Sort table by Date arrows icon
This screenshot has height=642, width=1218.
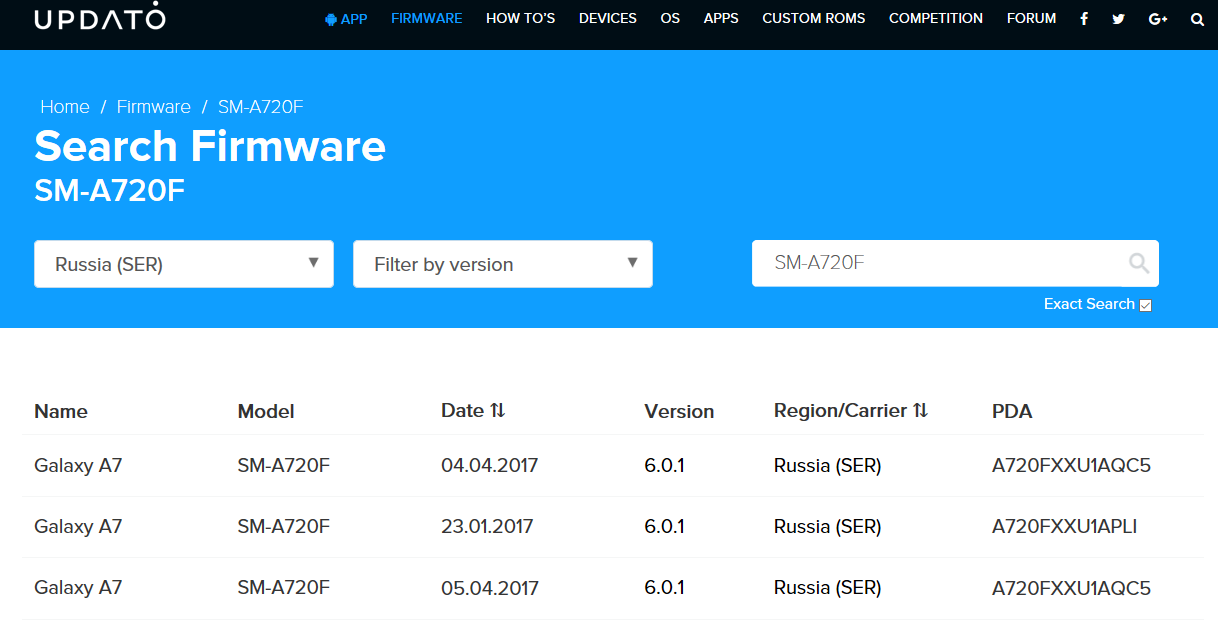pos(498,410)
